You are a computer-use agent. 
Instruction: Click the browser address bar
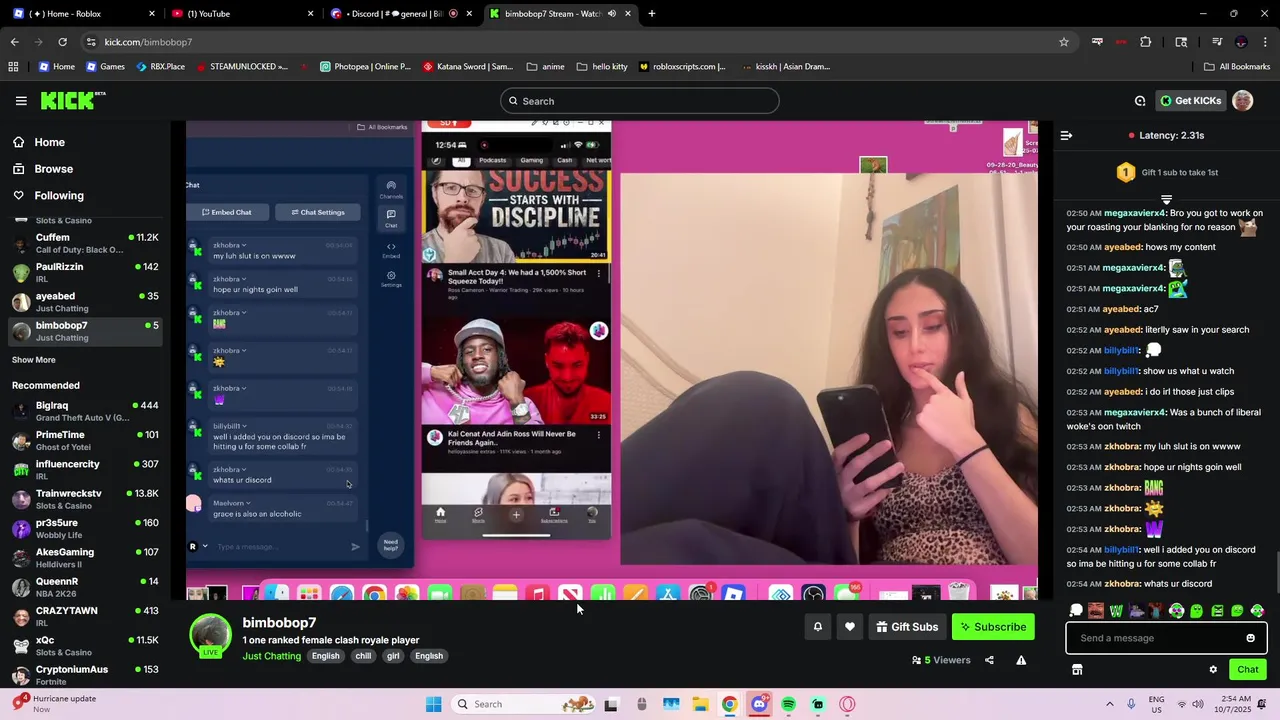pyautogui.click(x=570, y=42)
